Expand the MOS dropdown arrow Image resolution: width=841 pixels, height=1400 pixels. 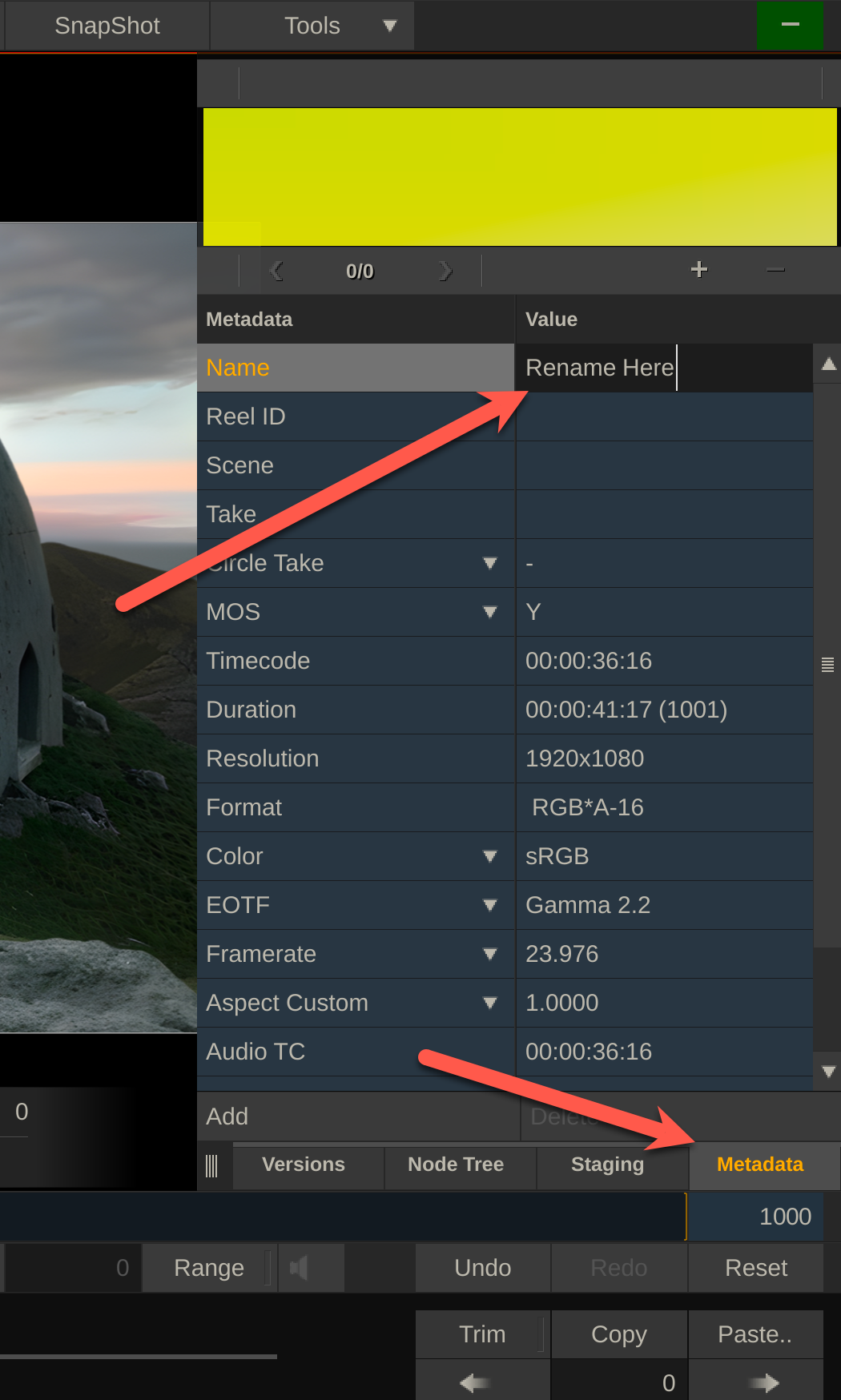click(x=490, y=612)
